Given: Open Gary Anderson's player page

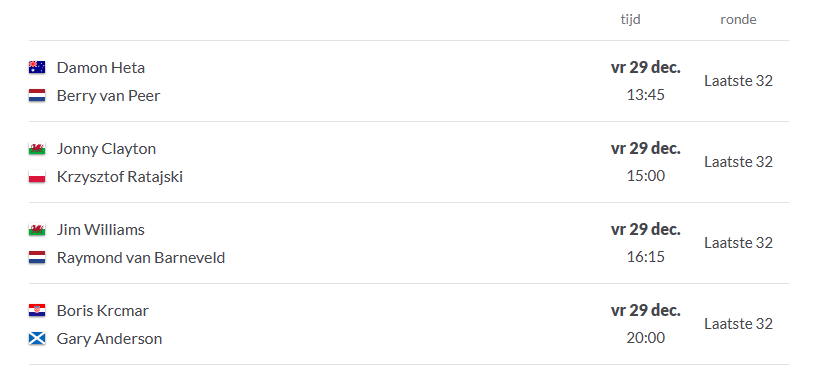Looking at the screenshot, I should click(x=109, y=339).
